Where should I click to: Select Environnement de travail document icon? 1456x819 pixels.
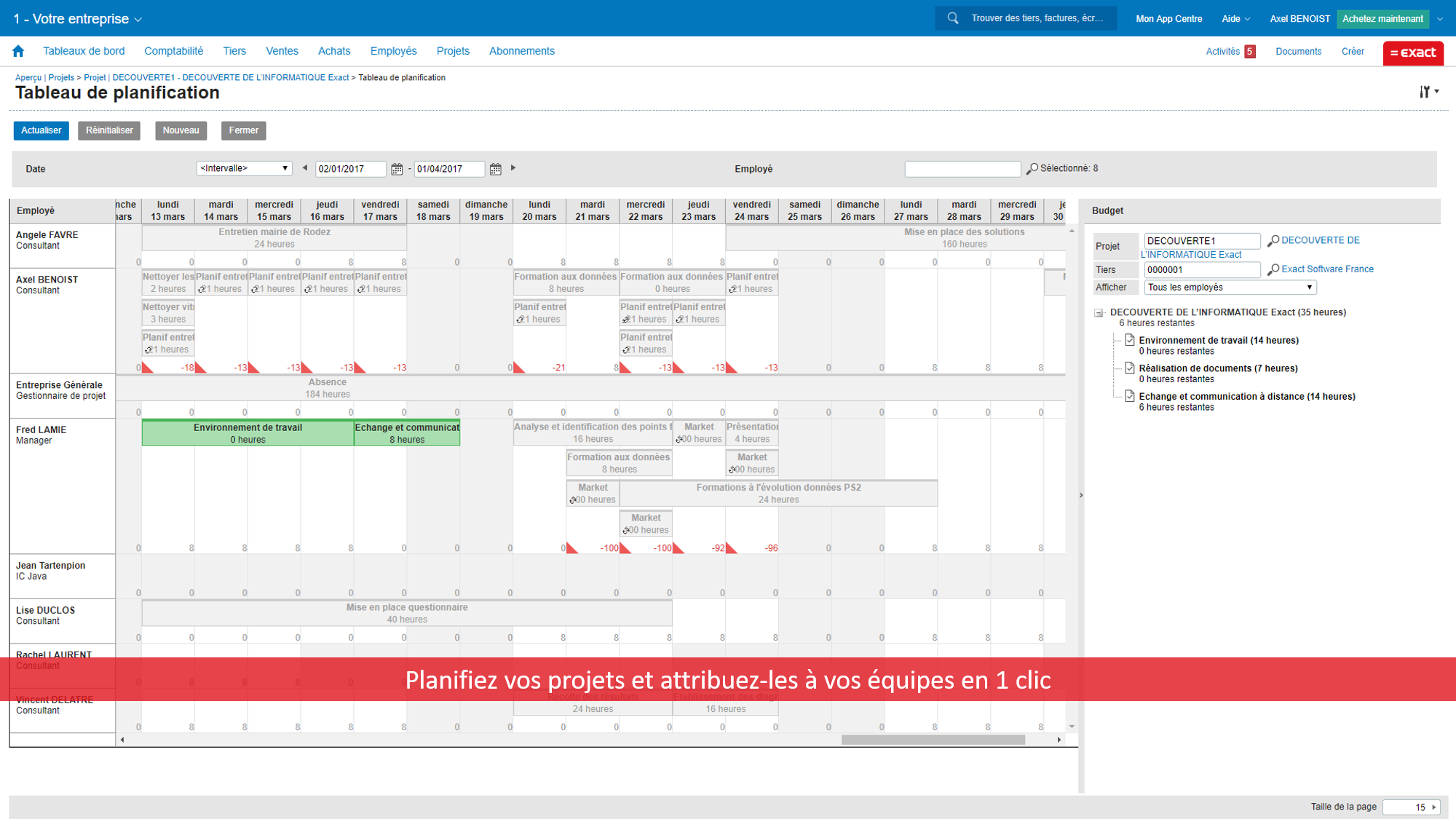(x=1130, y=340)
